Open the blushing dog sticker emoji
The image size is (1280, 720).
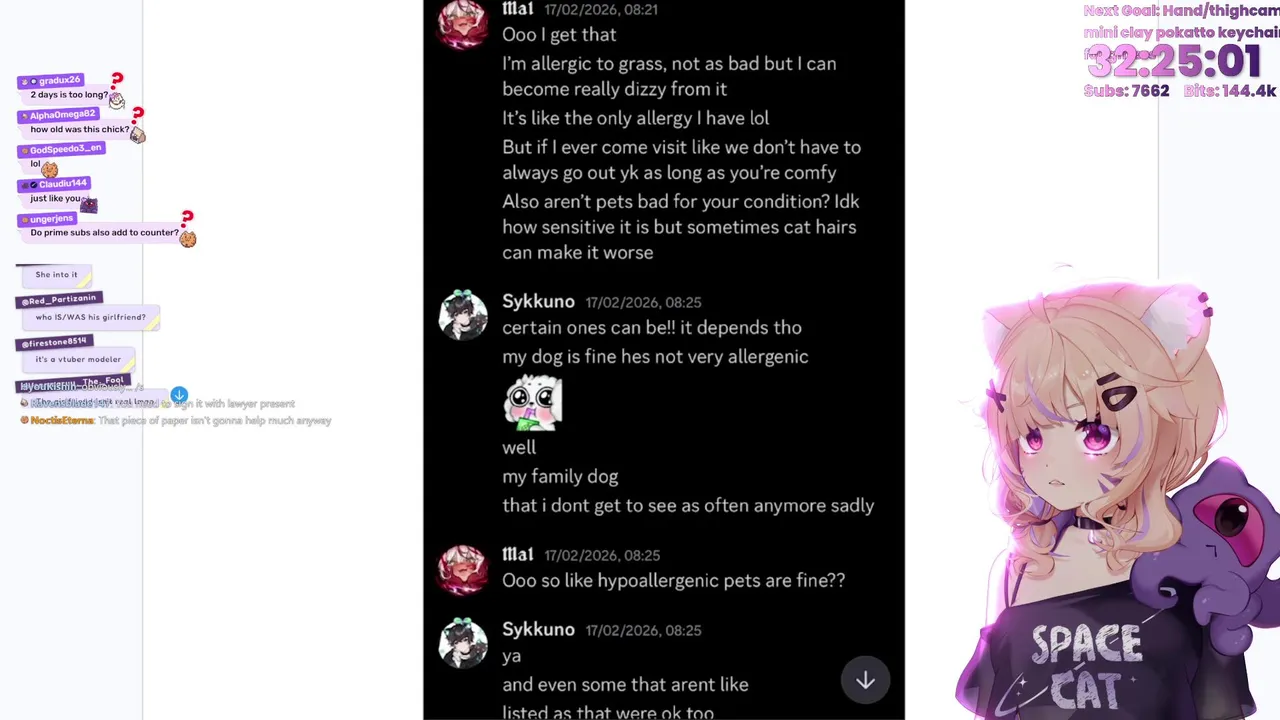point(532,402)
